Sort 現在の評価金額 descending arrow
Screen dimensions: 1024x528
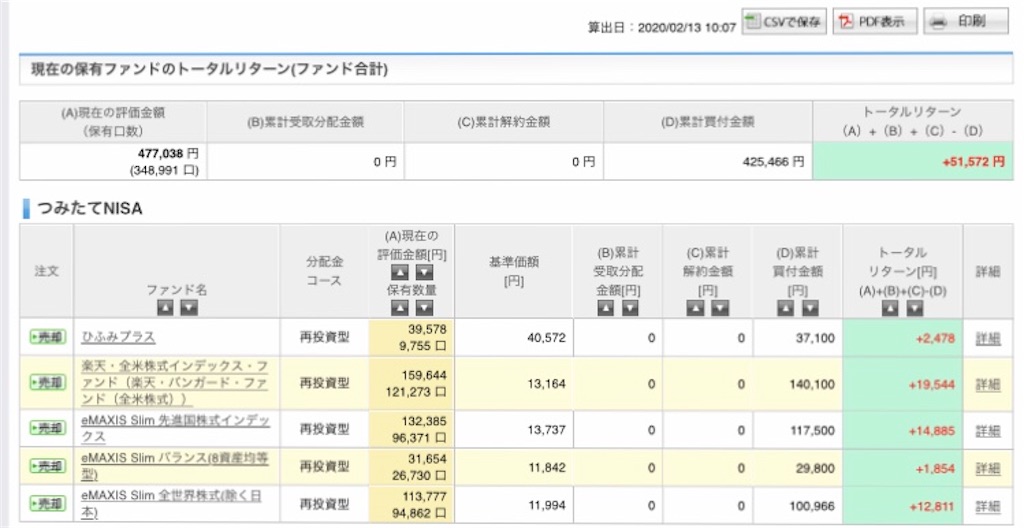[x=424, y=272]
